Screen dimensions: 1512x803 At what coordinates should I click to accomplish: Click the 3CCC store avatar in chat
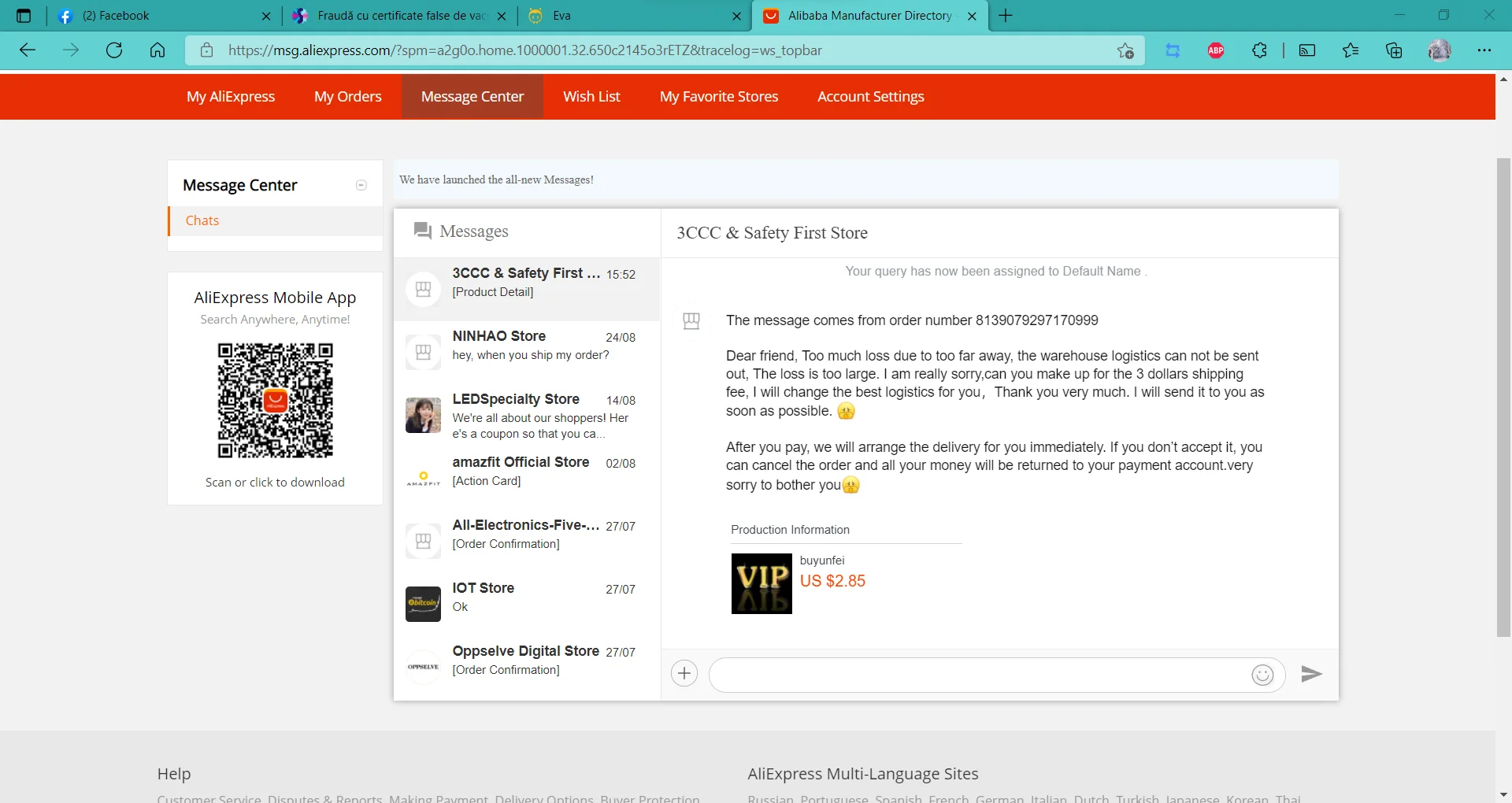[691, 320]
